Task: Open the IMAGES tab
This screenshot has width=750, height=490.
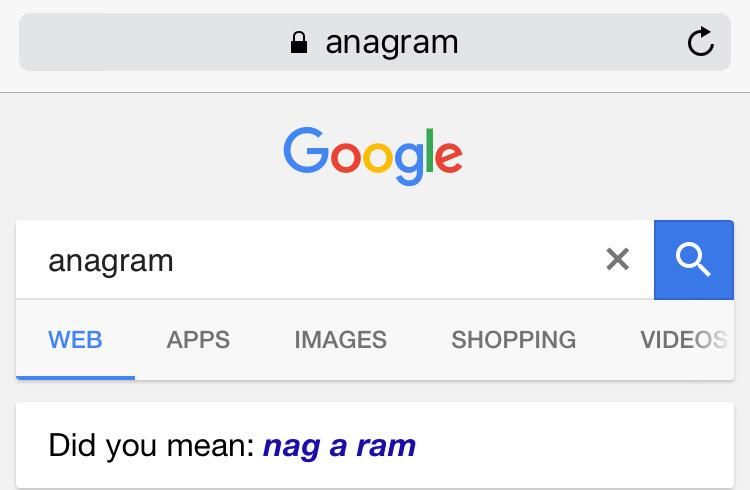Action: [340, 340]
